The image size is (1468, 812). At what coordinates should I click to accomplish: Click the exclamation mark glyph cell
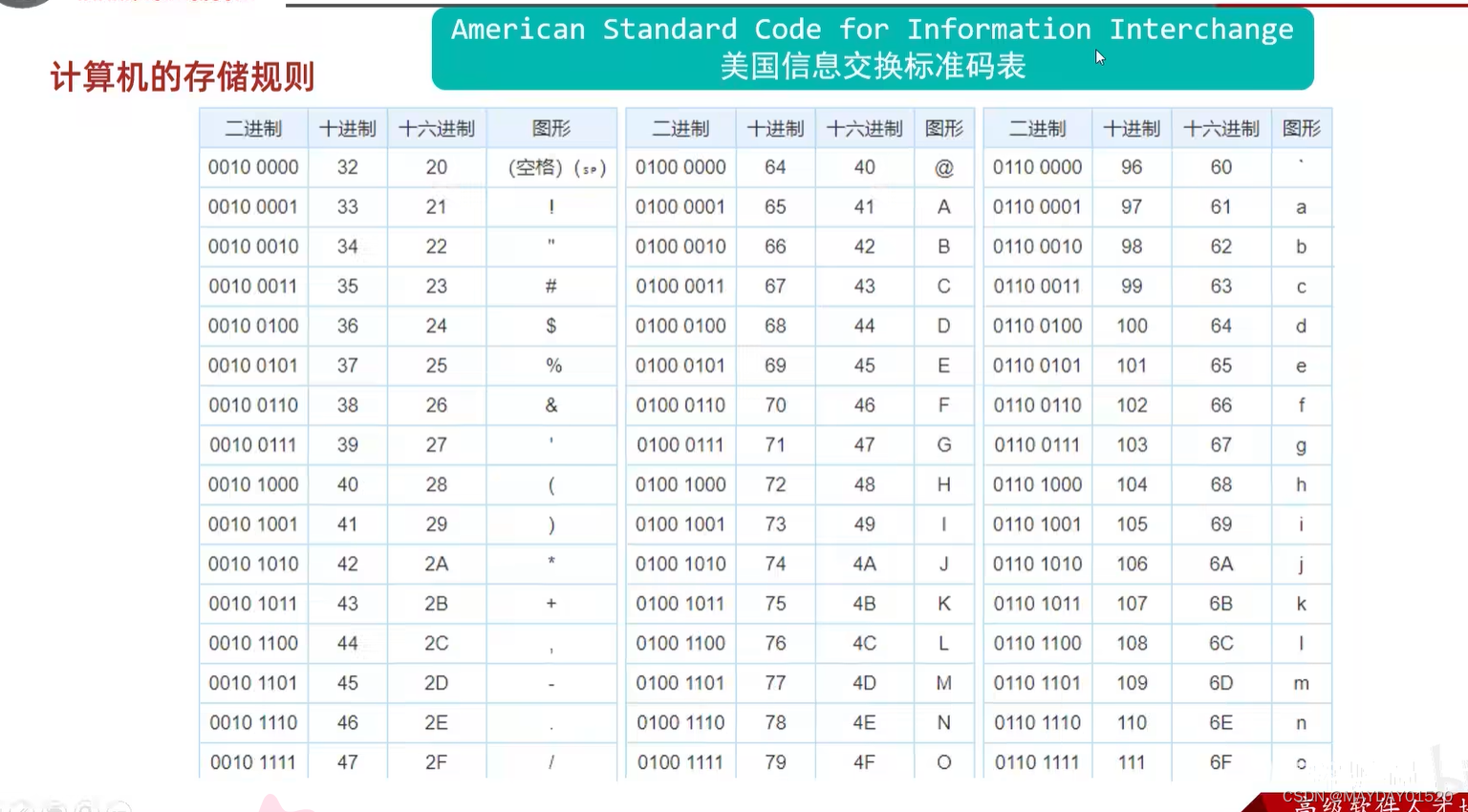pos(551,207)
